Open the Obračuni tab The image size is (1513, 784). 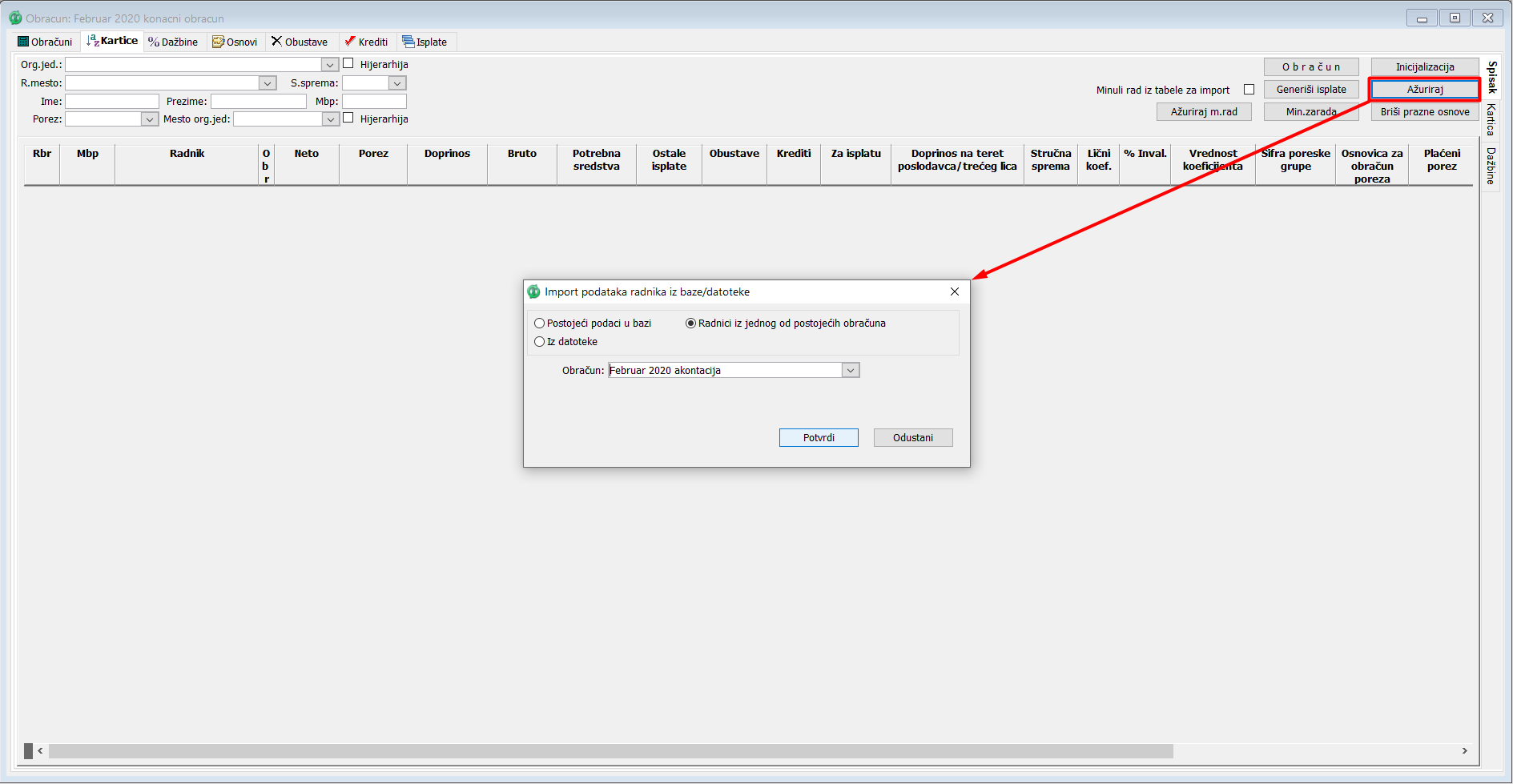click(x=45, y=42)
